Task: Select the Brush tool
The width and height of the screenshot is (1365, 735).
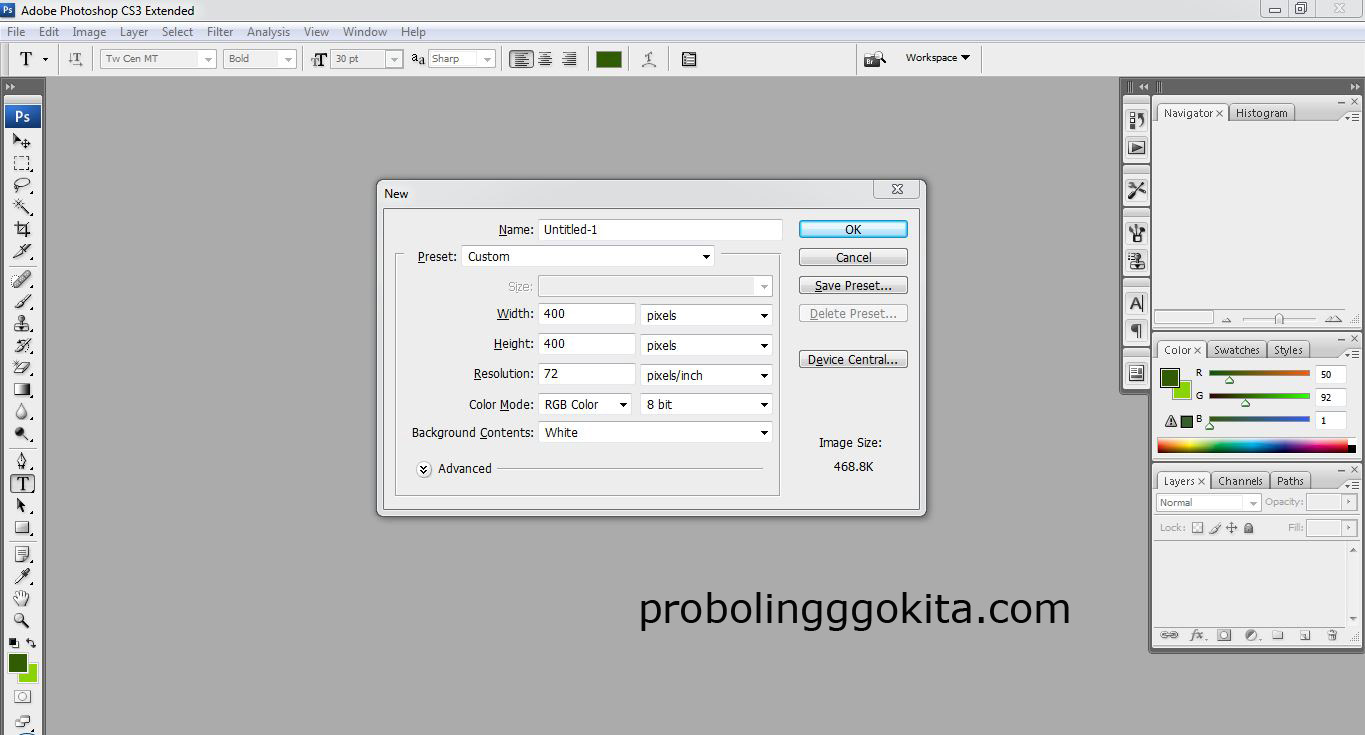Action: click(22, 301)
